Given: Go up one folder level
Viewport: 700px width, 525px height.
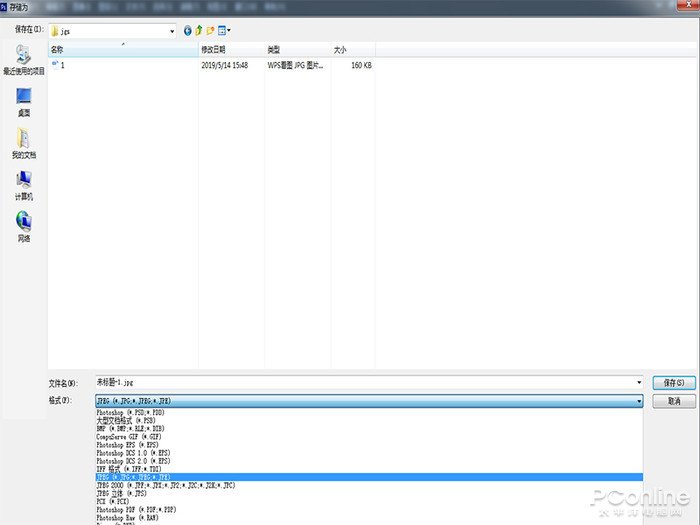Looking at the screenshot, I should point(200,31).
